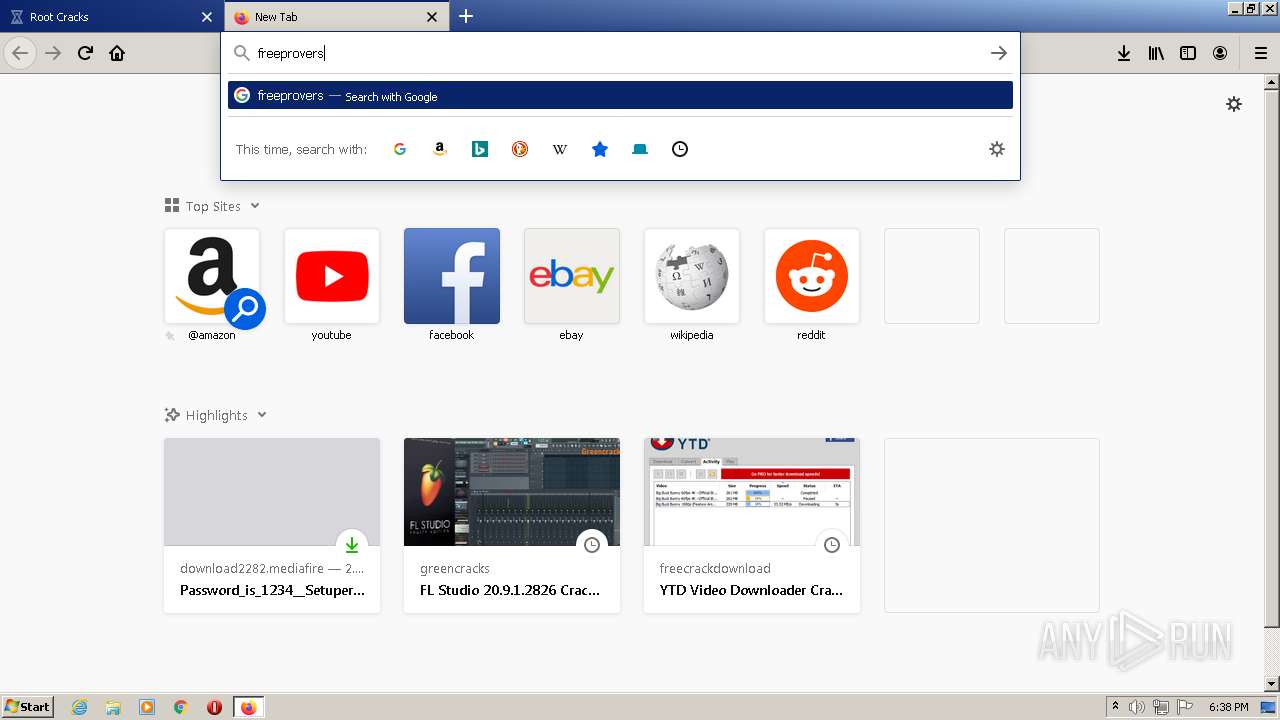Search this time with Wikipedia icon
The width and height of the screenshot is (1280, 720).
560,149
